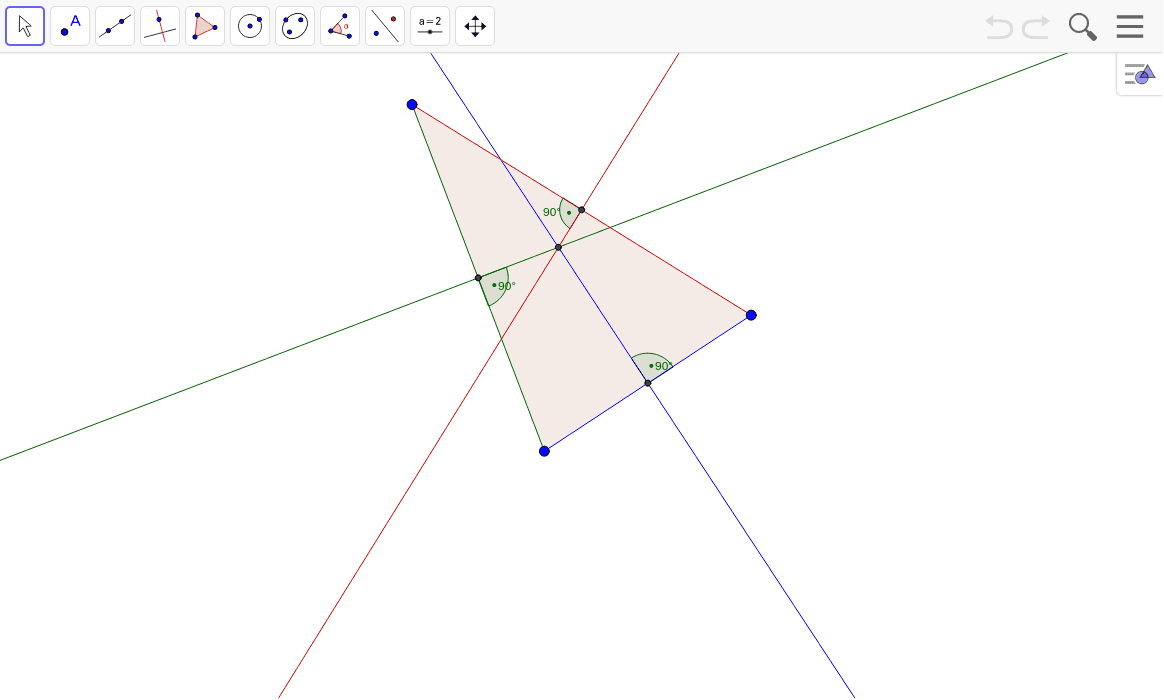Click the bottom triangle vertex point
The height and width of the screenshot is (700, 1164).
click(544, 451)
